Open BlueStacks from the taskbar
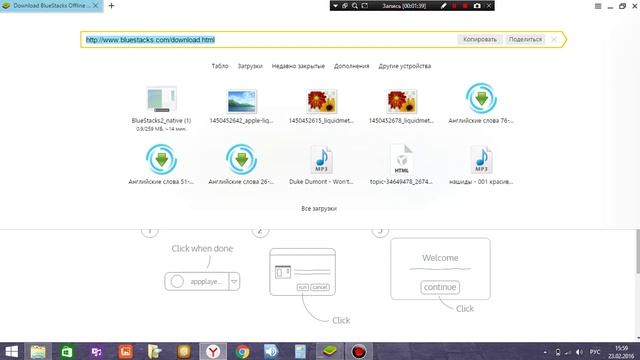 click(x=330, y=351)
